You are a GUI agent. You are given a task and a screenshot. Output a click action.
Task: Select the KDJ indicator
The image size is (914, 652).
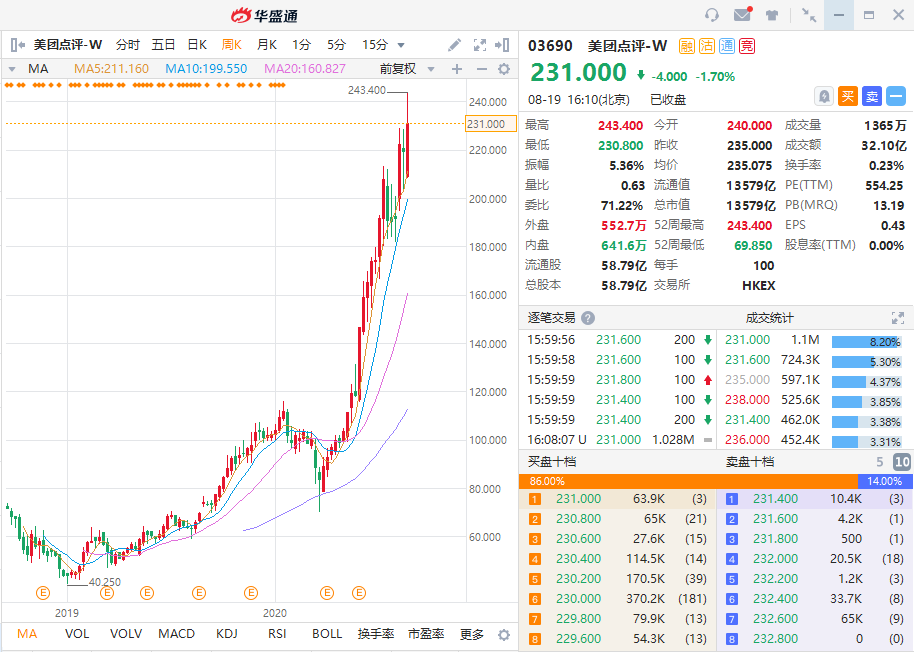click(227, 634)
